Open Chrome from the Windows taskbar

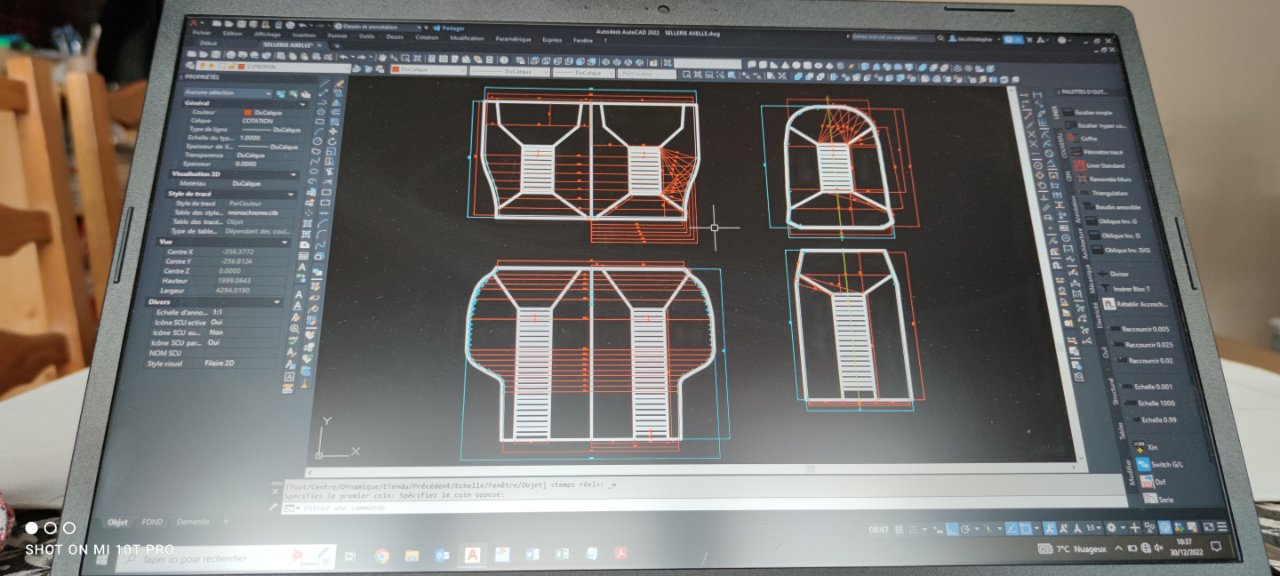point(382,555)
